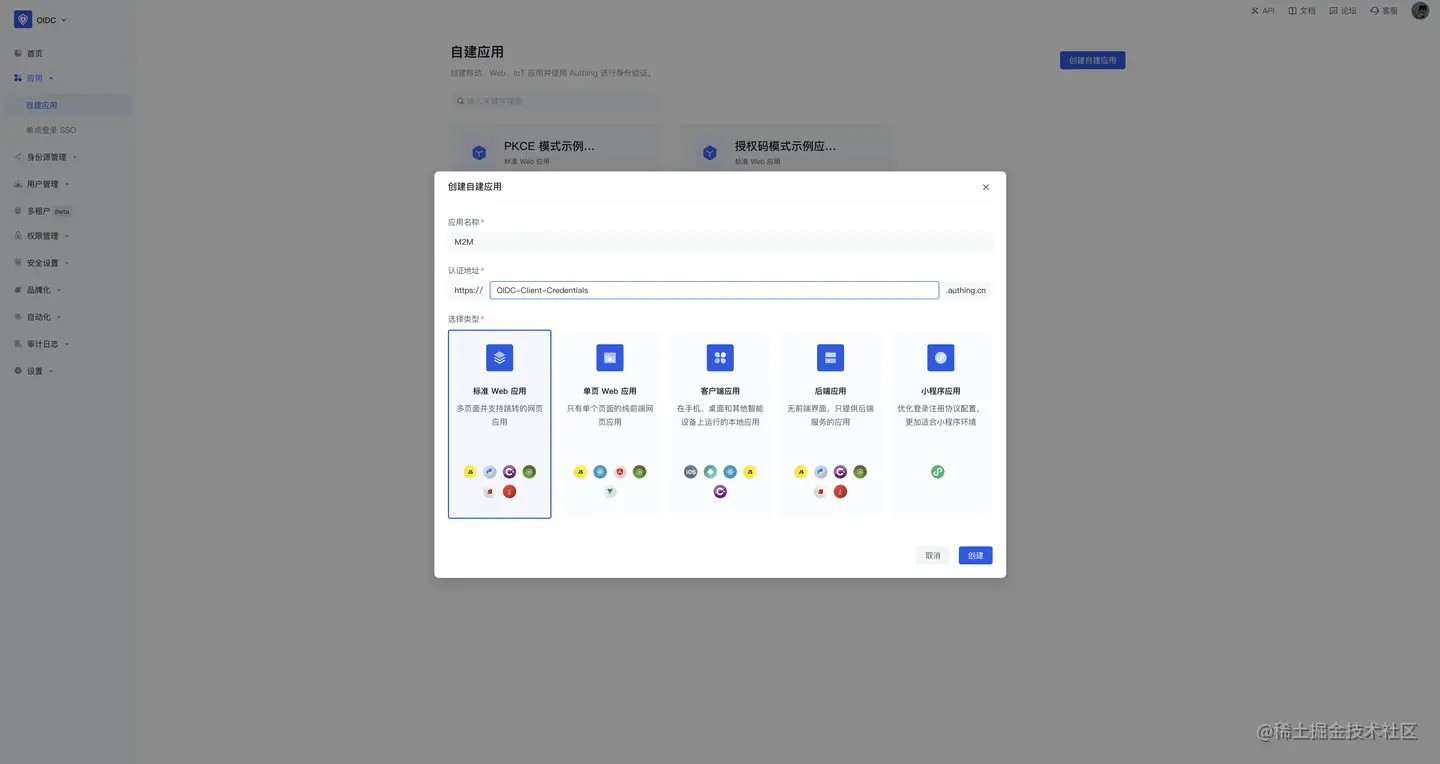Click the 权限管理 lock icon
Image resolution: width=1440 pixels, height=764 pixels.
point(17,236)
